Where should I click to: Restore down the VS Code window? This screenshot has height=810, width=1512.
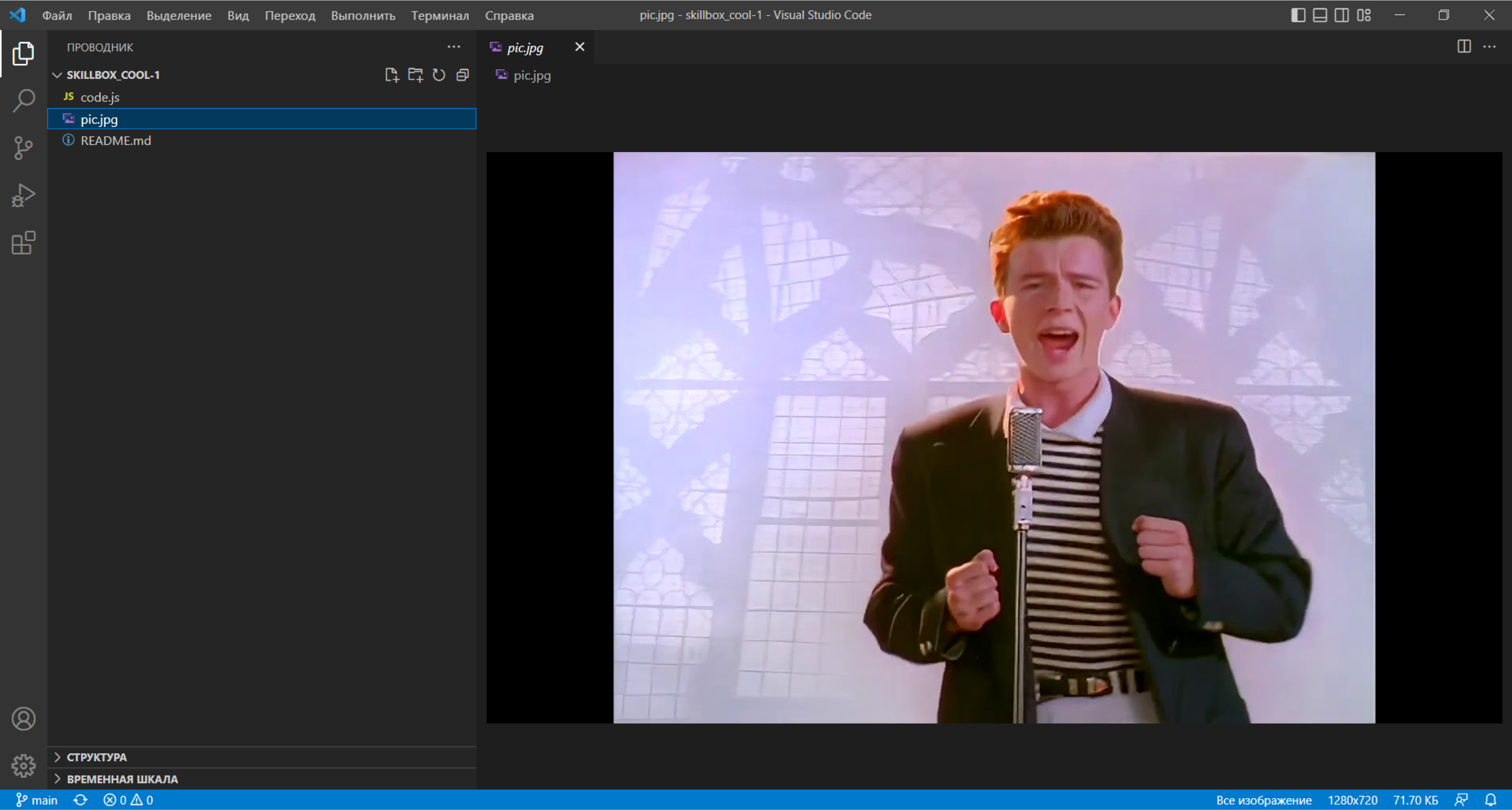pyautogui.click(x=1444, y=15)
